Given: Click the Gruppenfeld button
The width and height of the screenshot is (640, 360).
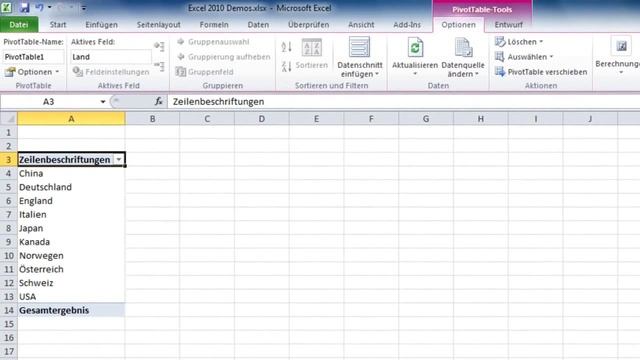Looking at the screenshot, I should (x=205, y=72).
